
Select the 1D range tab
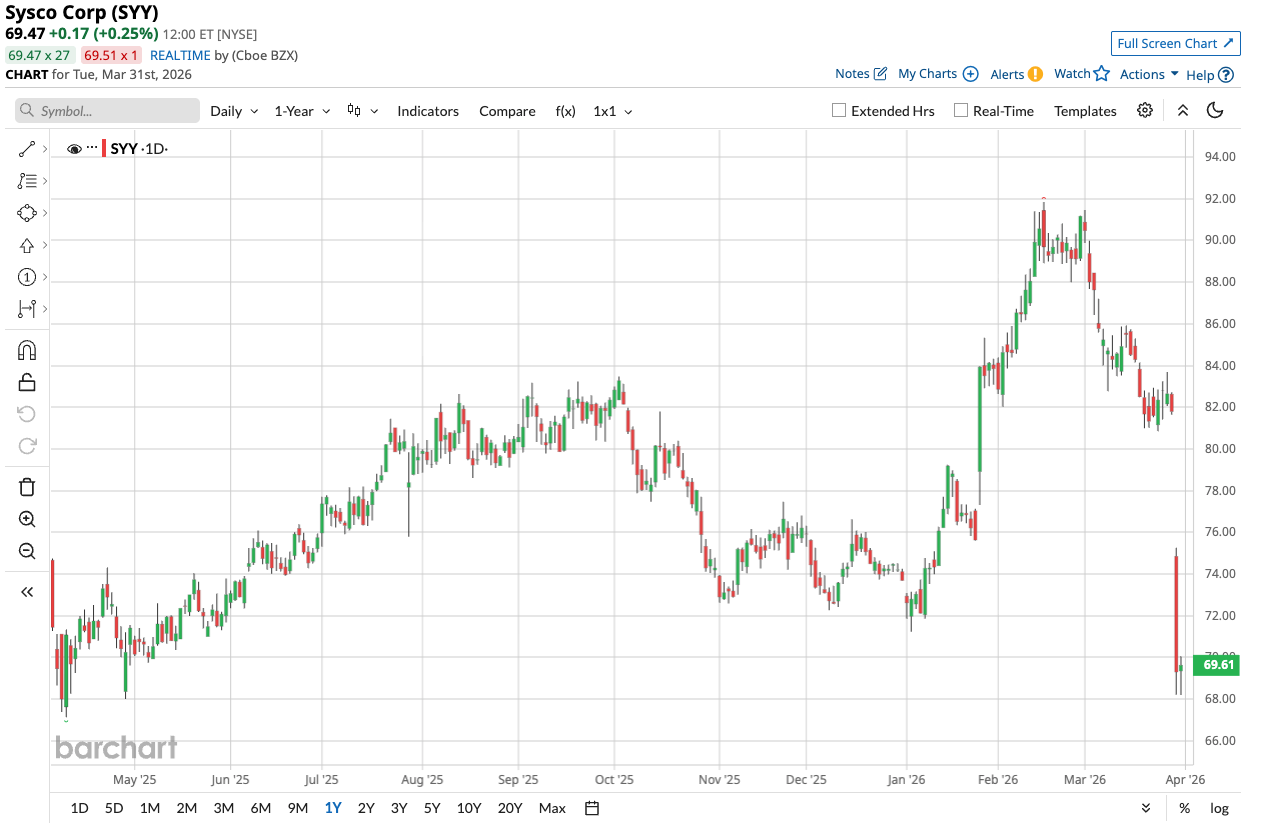pyautogui.click(x=79, y=808)
